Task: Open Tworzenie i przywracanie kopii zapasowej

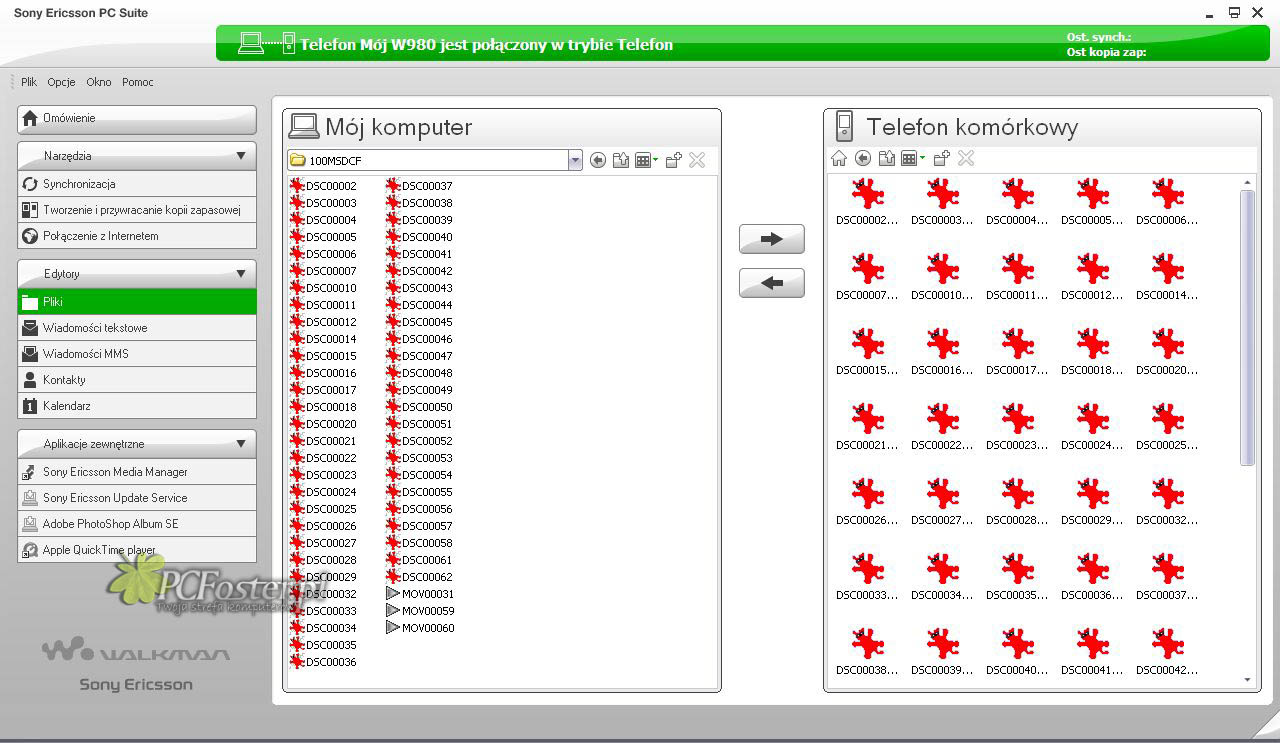Action: tap(137, 210)
